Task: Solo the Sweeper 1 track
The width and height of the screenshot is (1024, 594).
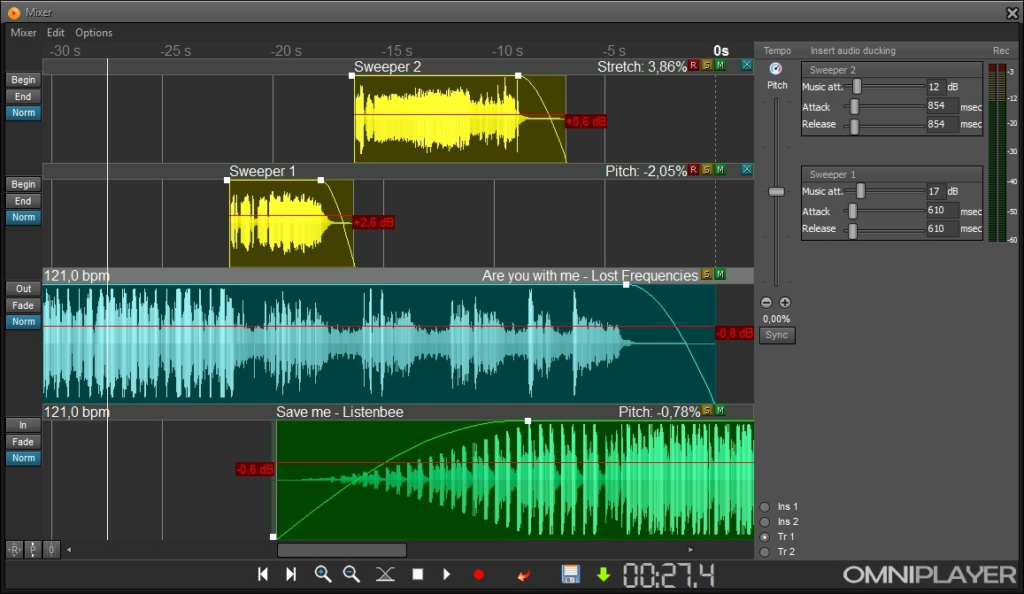Action: tap(707, 170)
